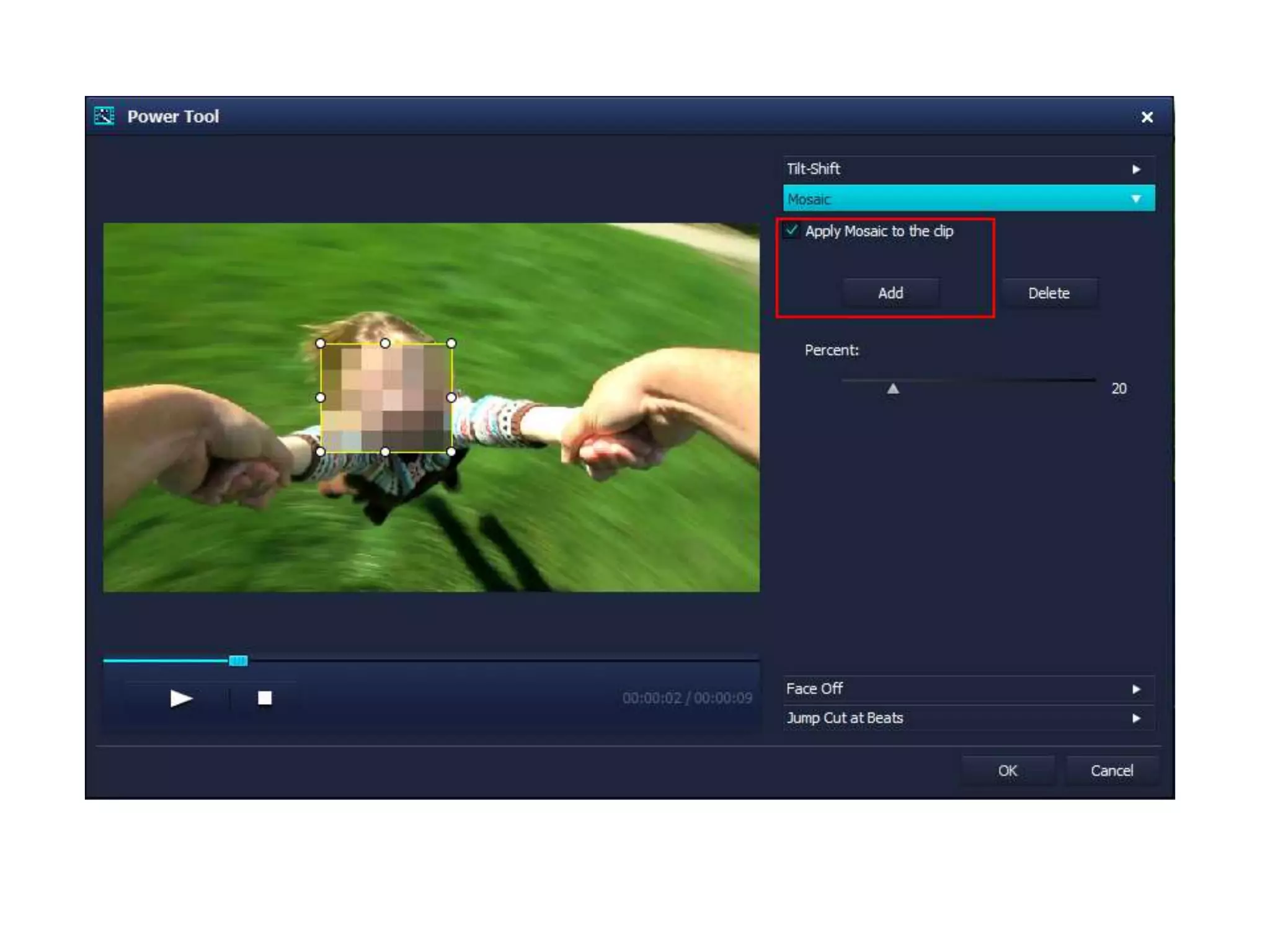Screen dimensions: 1270x952
Task: Expand Jump Cut at Beats arrow
Action: coord(1136,718)
